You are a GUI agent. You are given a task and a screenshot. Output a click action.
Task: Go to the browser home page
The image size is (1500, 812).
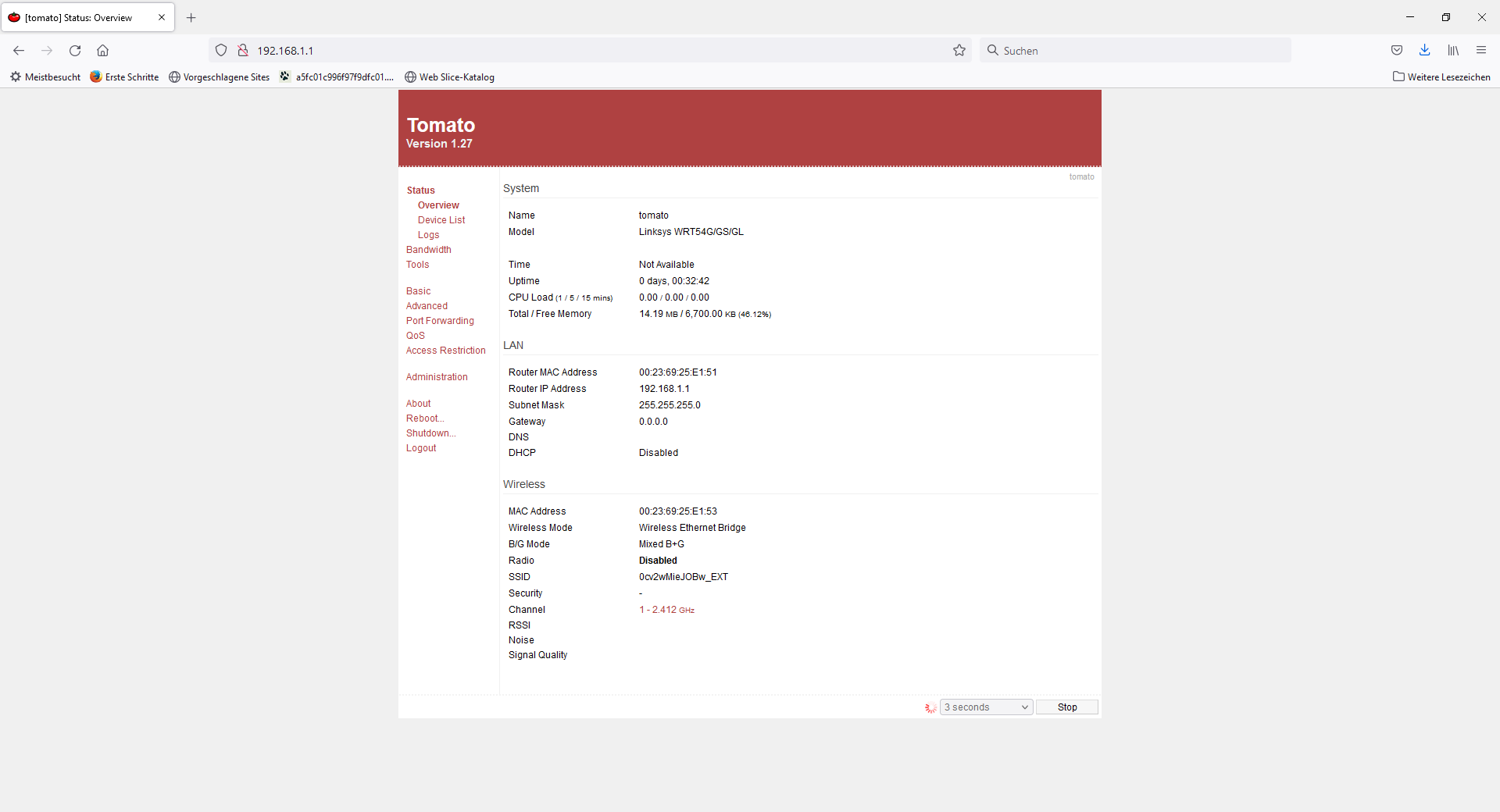[102, 51]
